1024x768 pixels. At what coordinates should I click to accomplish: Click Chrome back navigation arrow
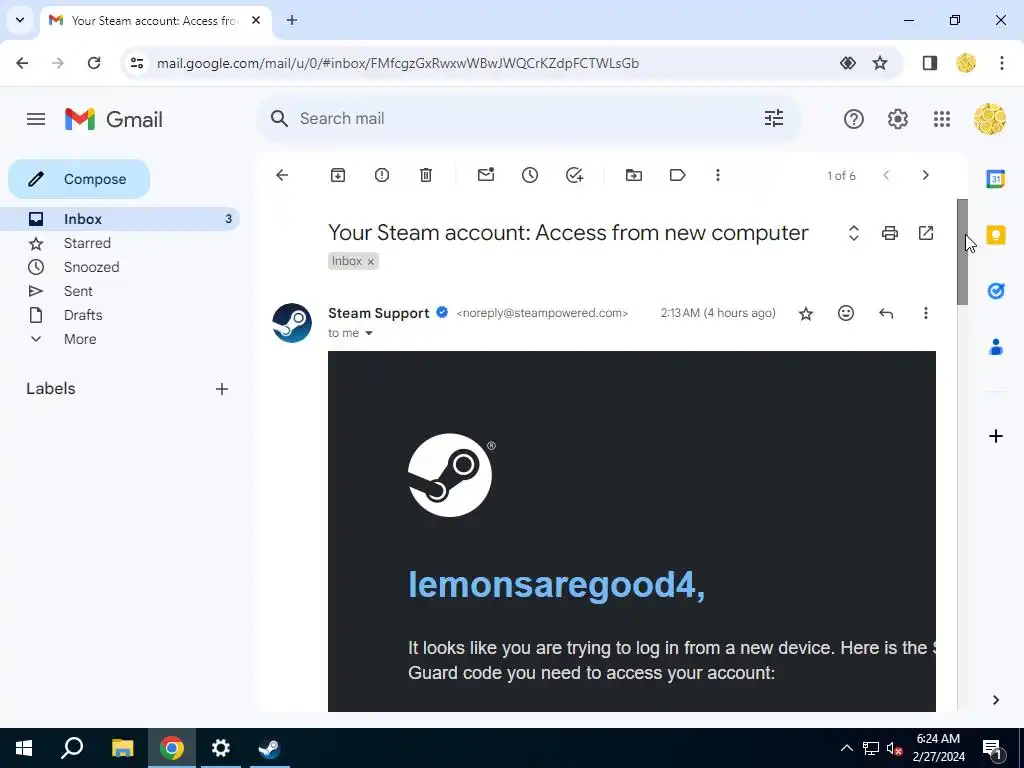(22, 63)
